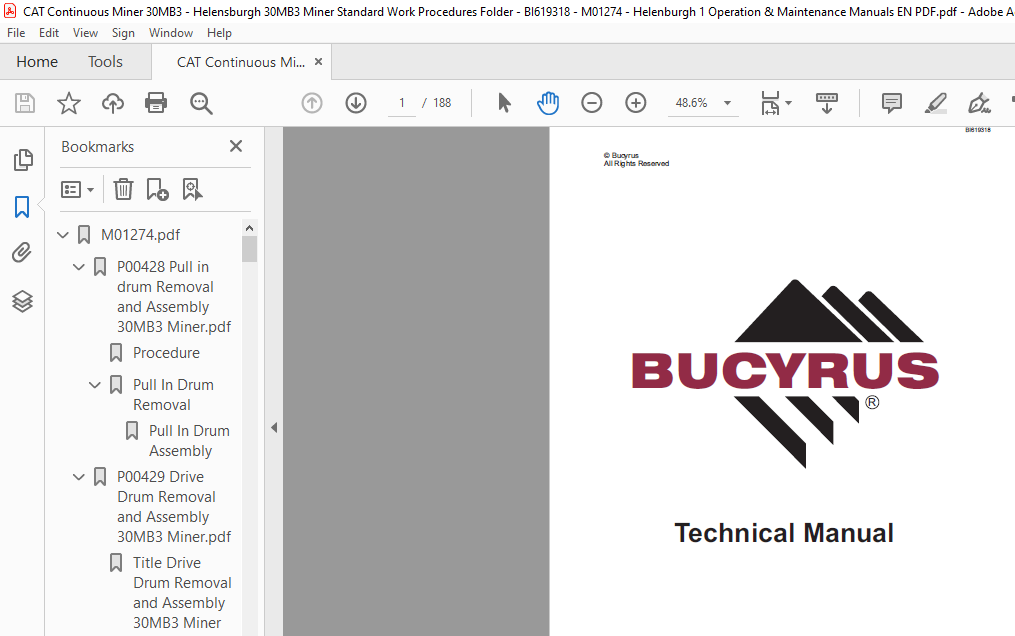The height and width of the screenshot is (636, 1015).
Task: Open the zoom level dropdown
Action: click(x=728, y=103)
